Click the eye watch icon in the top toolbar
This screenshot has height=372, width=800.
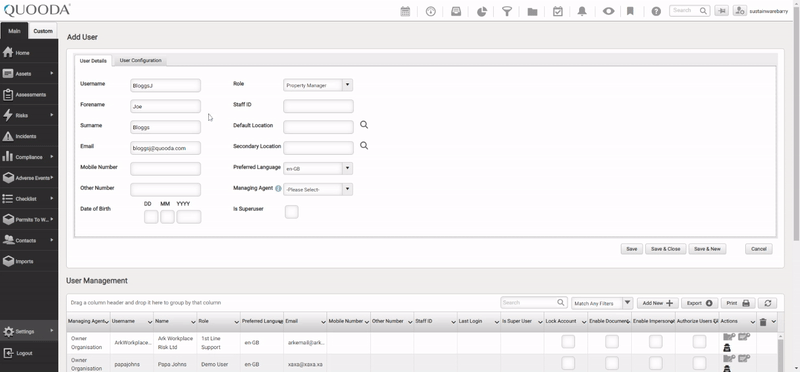tap(608, 11)
